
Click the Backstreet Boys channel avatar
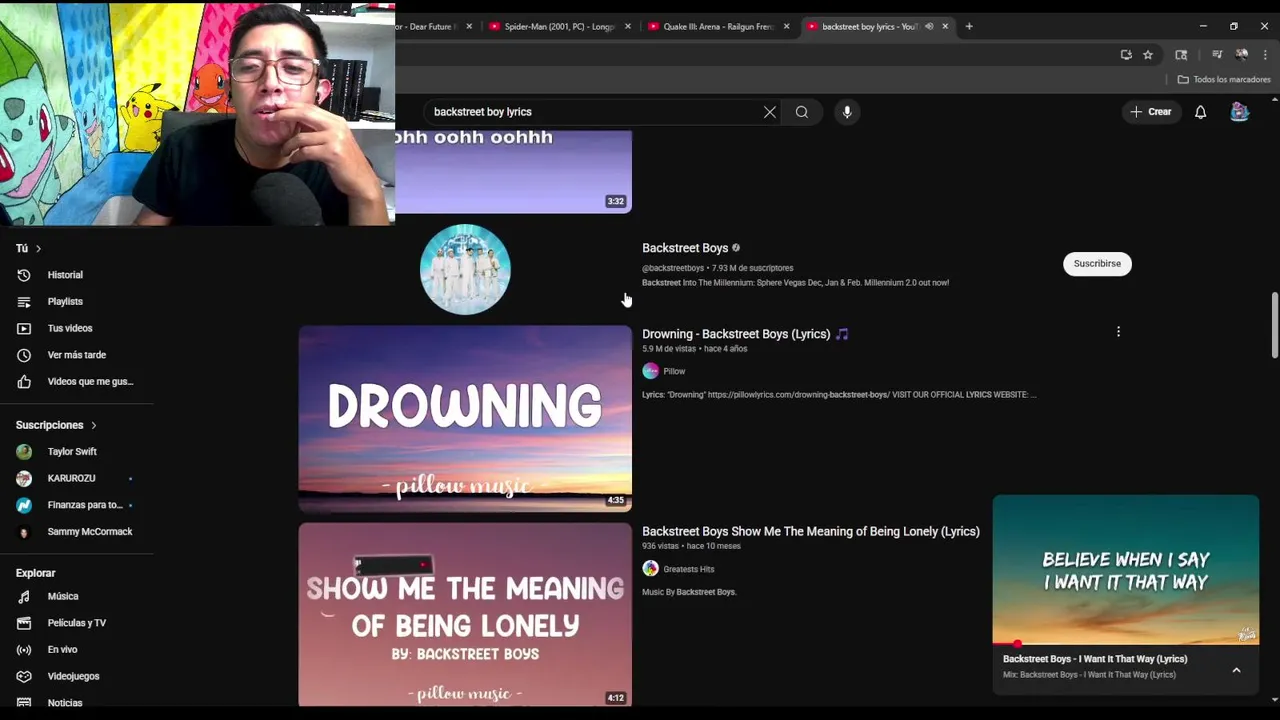pyautogui.click(x=465, y=269)
